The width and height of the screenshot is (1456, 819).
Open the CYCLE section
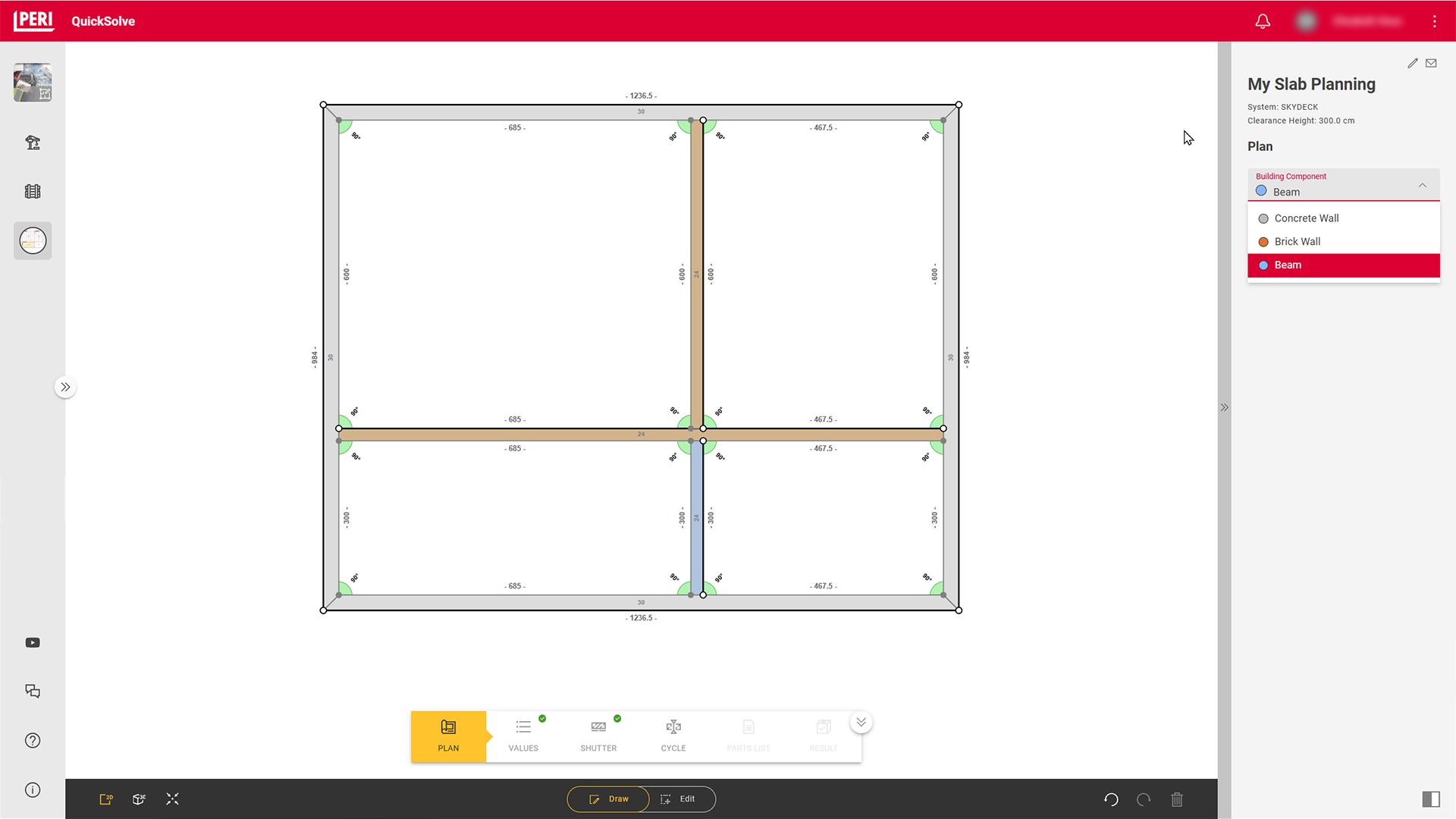[673, 736]
